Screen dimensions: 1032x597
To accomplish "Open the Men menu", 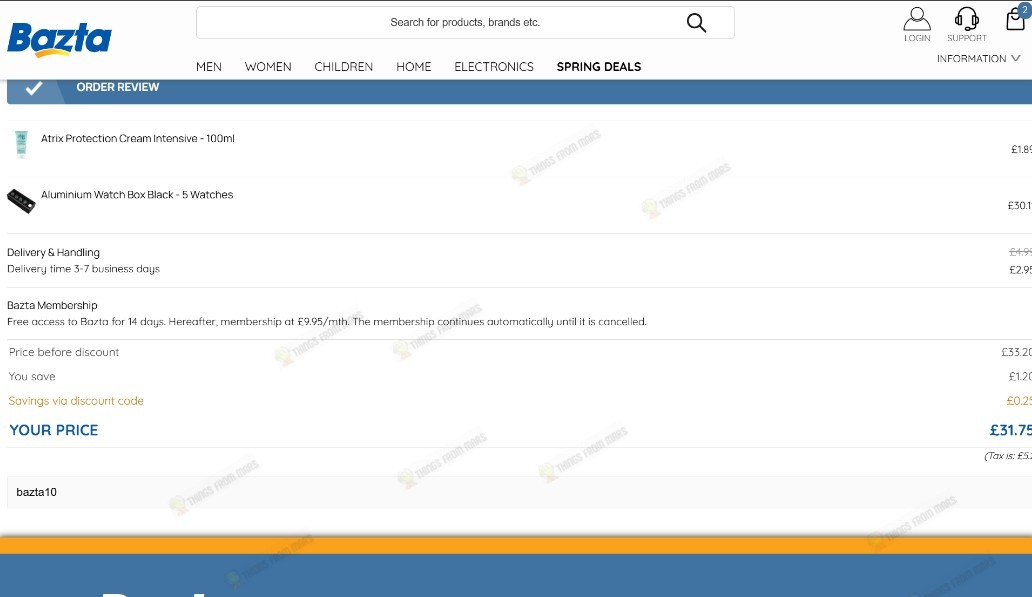I will [x=209, y=66].
